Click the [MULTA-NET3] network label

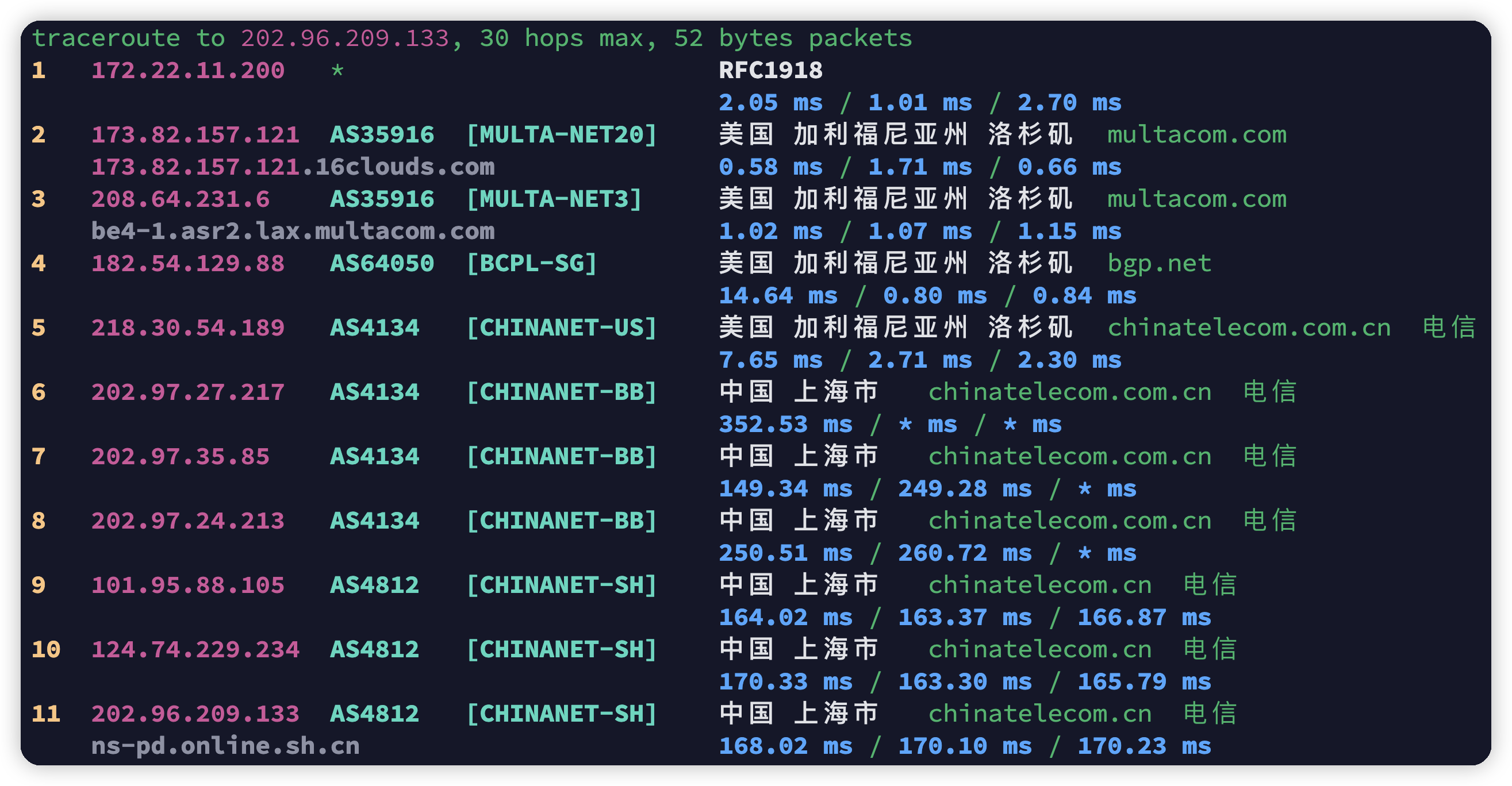click(554, 199)
